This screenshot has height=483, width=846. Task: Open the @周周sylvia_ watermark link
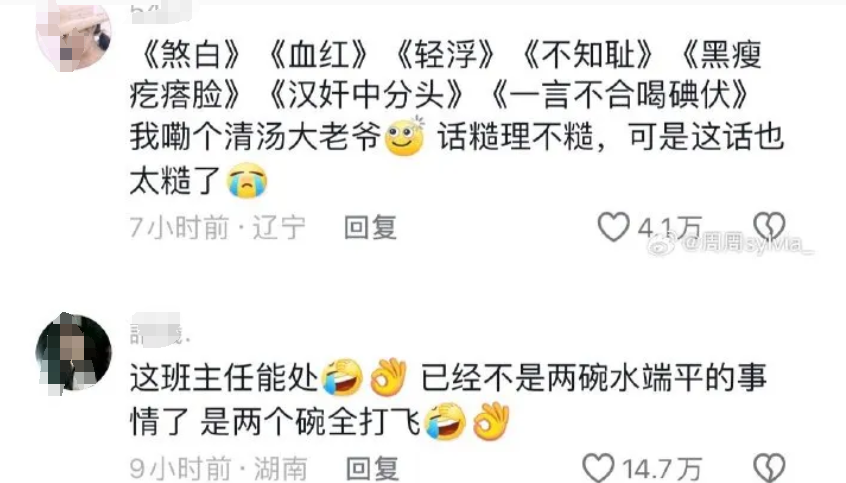coord(747,244)
